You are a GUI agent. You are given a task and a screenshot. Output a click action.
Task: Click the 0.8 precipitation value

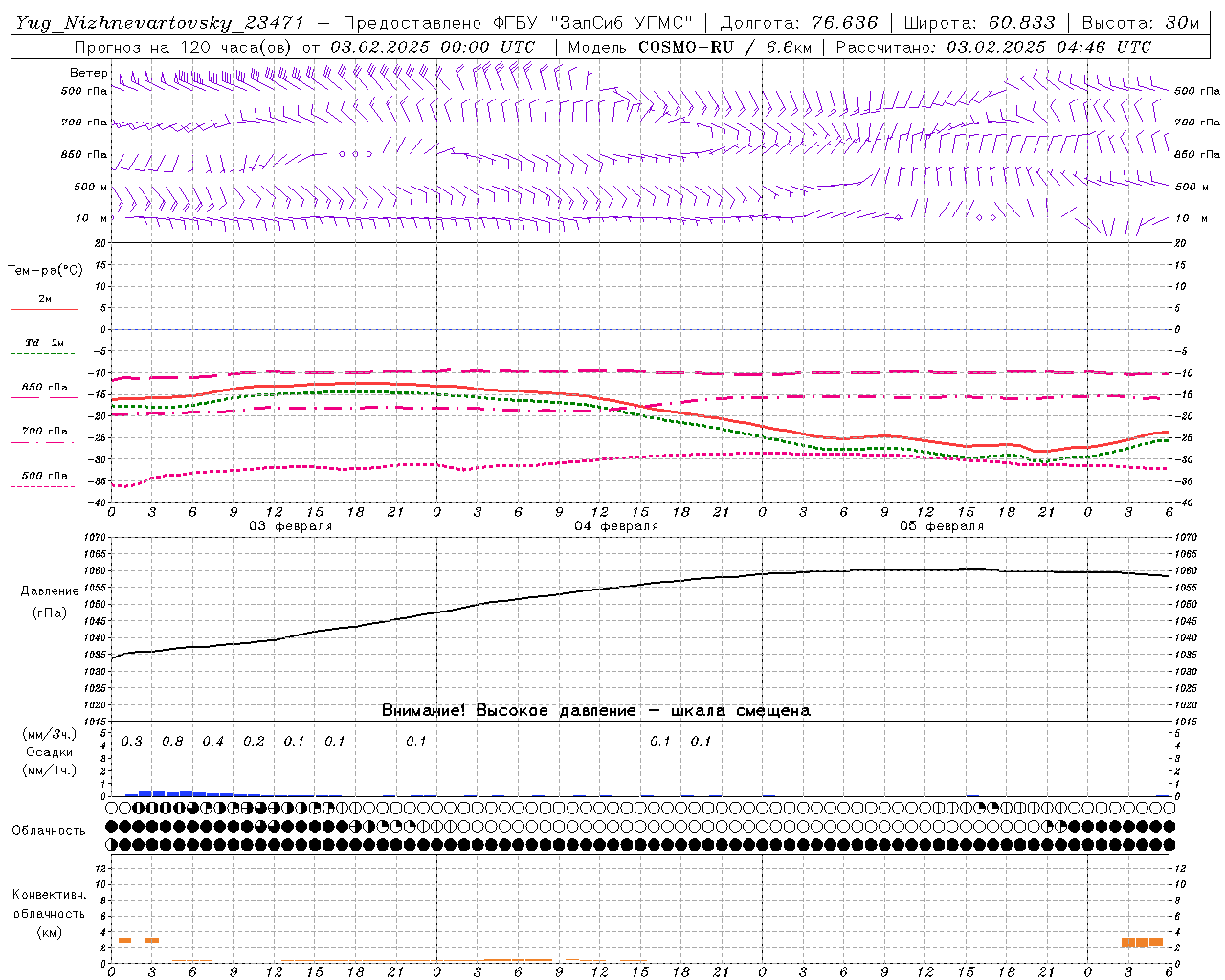coord(172,741)
